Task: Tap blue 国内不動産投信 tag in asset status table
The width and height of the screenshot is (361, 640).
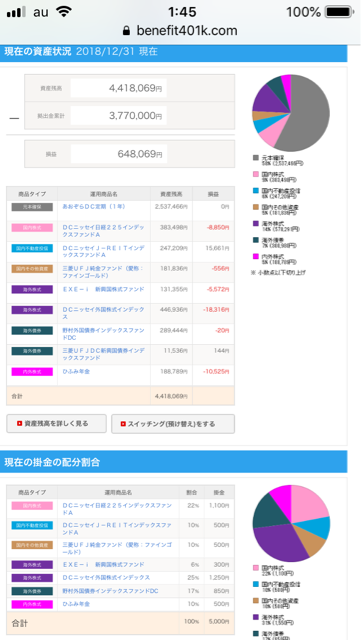Action: point(32,248)
